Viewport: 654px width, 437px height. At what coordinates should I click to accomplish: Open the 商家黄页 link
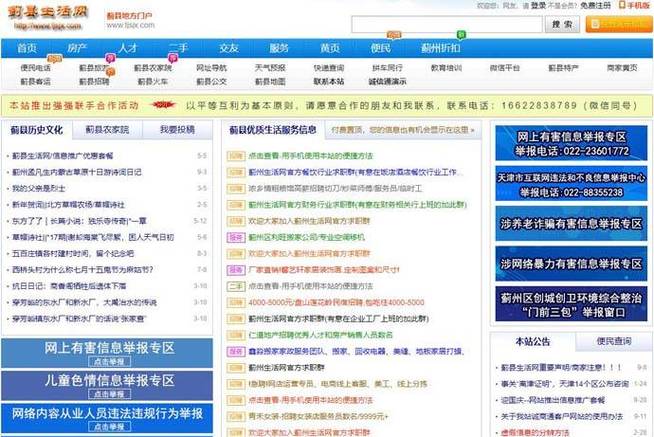622,68
